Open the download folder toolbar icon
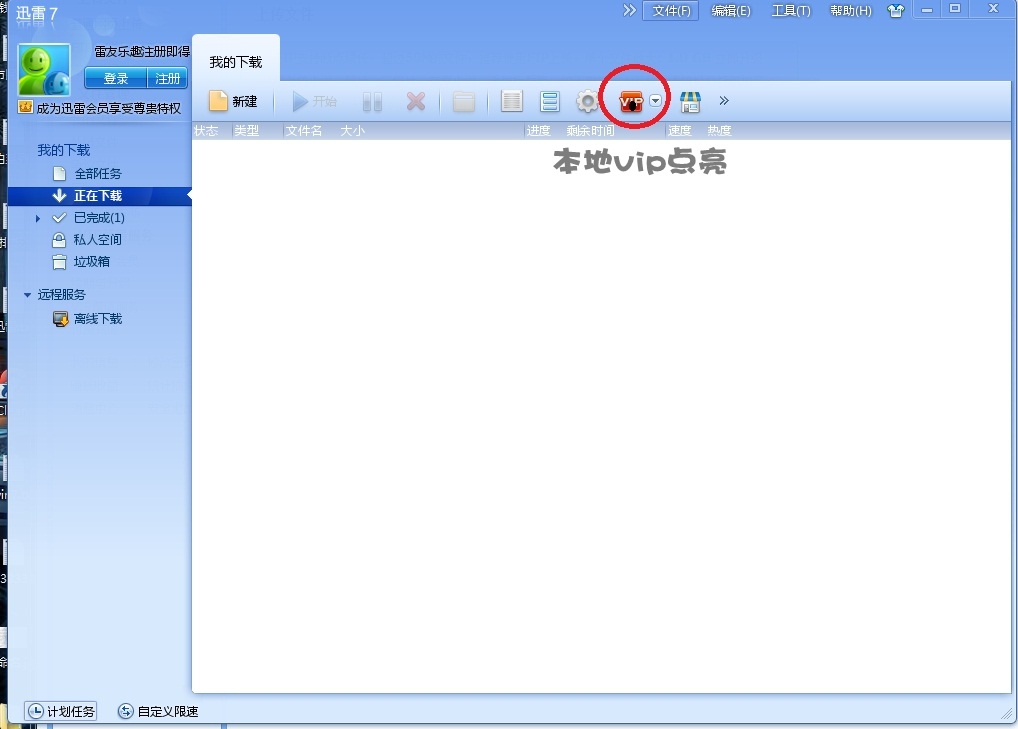 click(464, 102)
